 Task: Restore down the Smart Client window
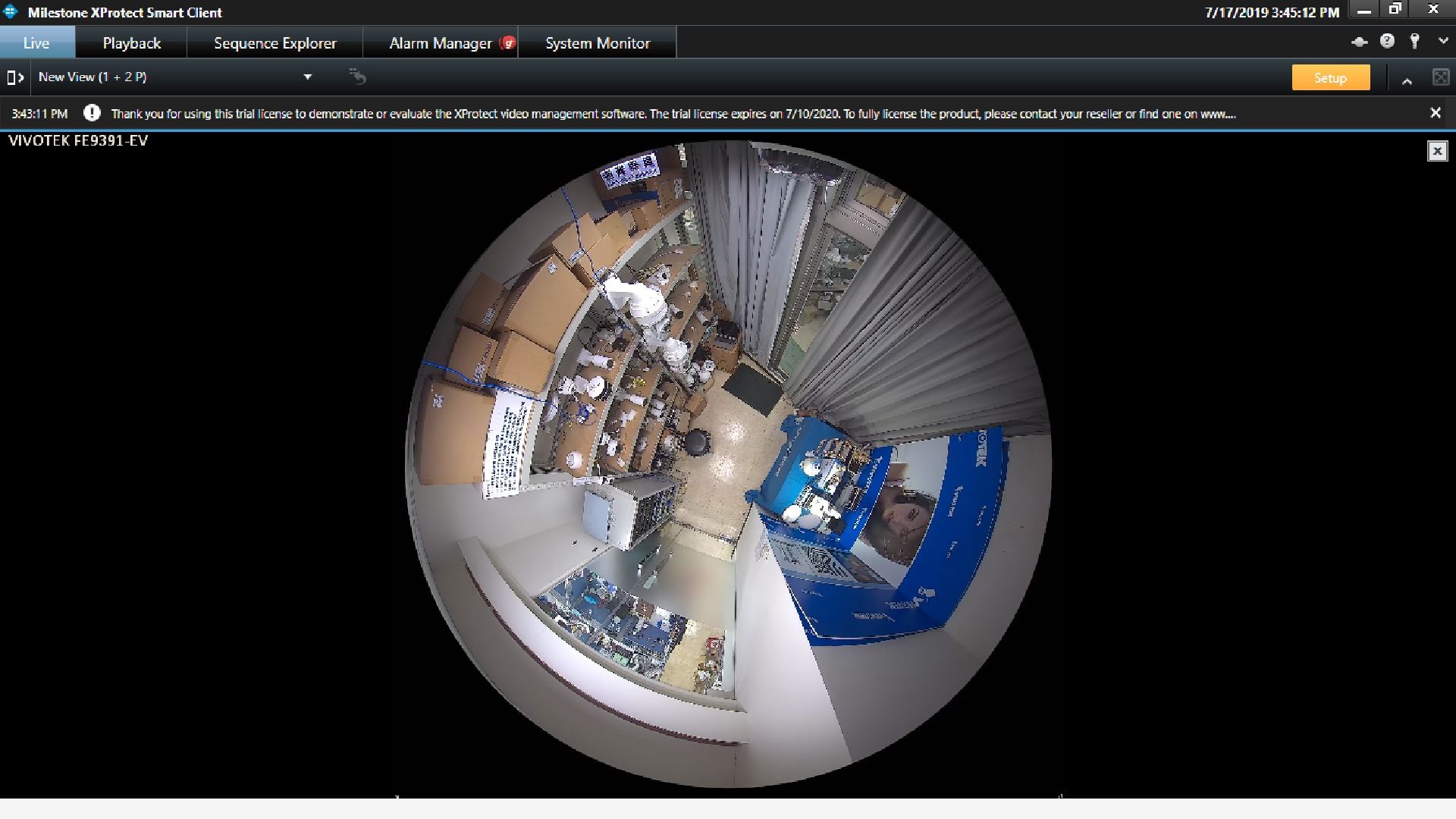tap(1395, 10)
